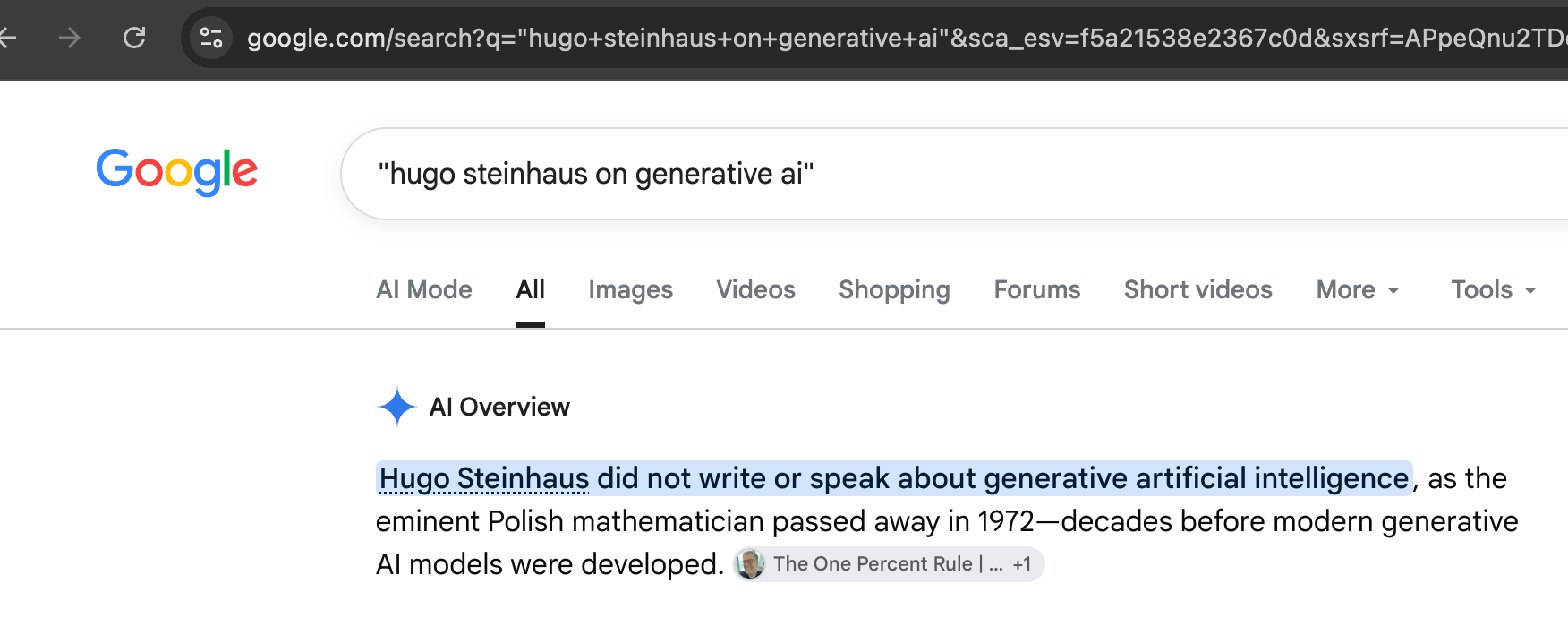This screenshot has height=618, width=1568.
Task: Go to the Shopping tab
Action: (894, 289)
